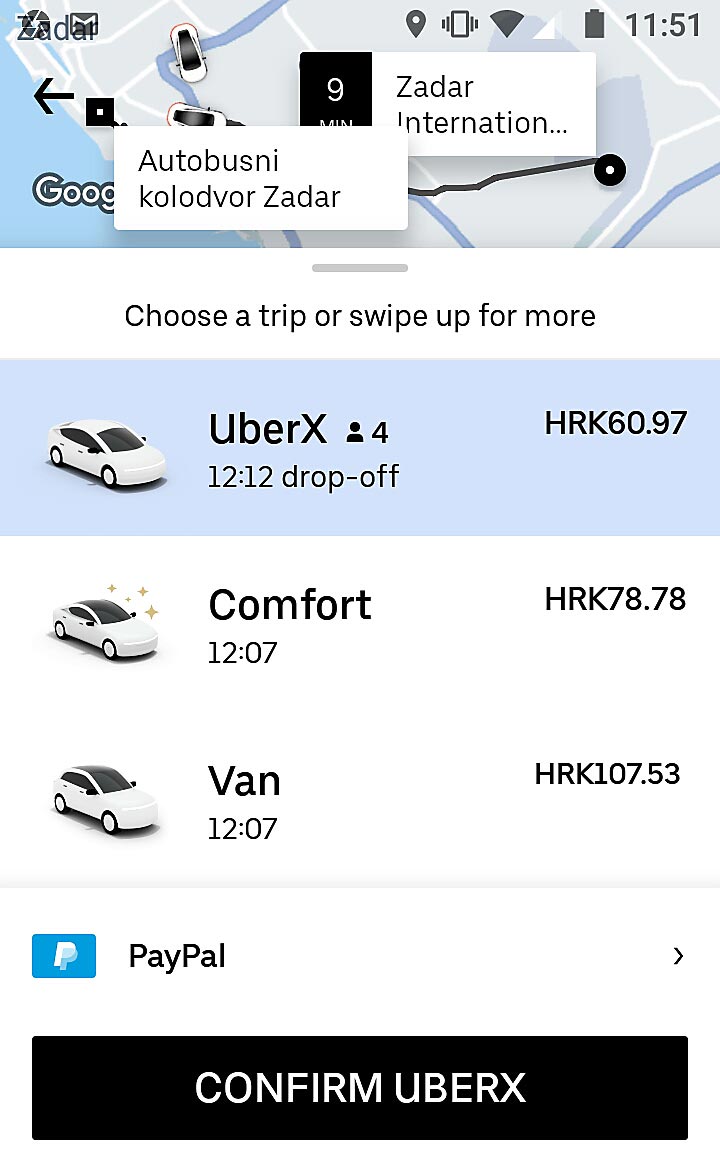Tap the location icon in status bar
This screenshot has width=720, height=1151.
point(416,23)
